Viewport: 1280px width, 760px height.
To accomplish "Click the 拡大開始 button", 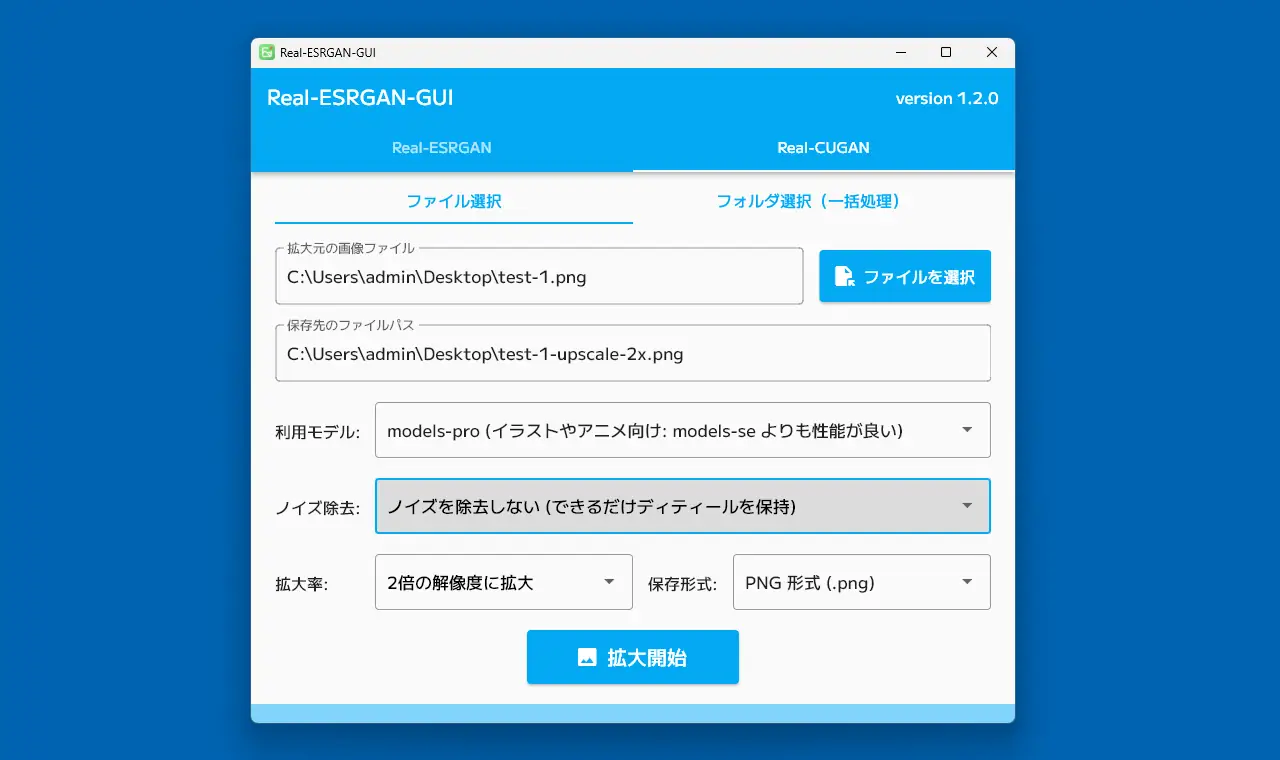I will click(633, 657).
